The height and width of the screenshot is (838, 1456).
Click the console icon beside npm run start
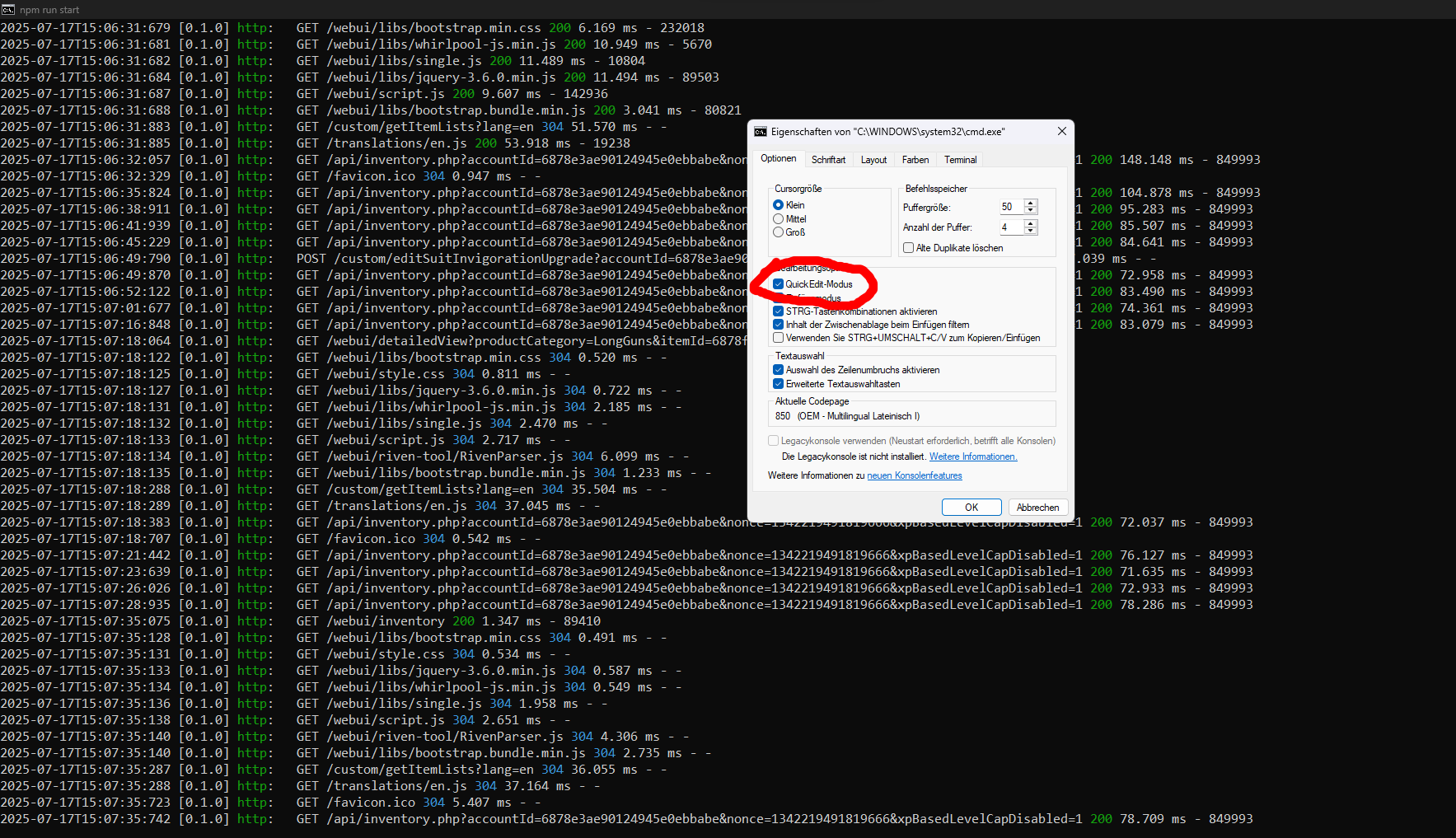(8, 10)
